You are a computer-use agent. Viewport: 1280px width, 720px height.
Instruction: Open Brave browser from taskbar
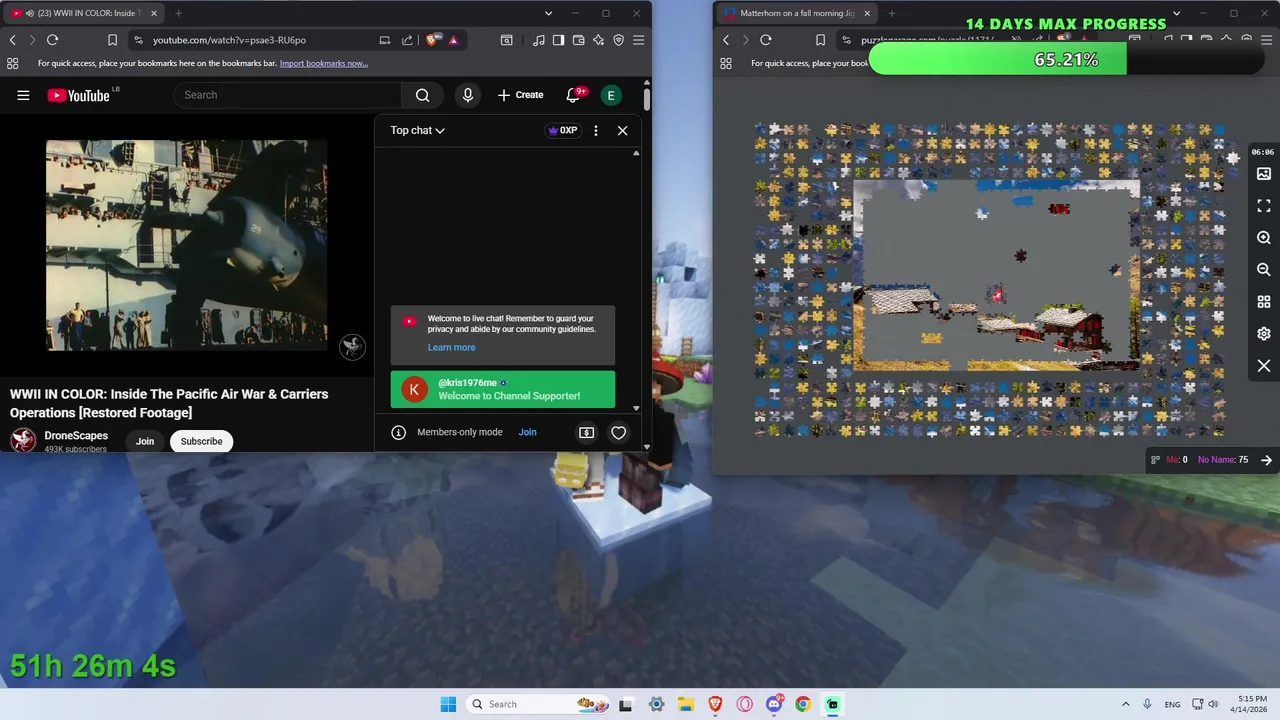[715, 704]
